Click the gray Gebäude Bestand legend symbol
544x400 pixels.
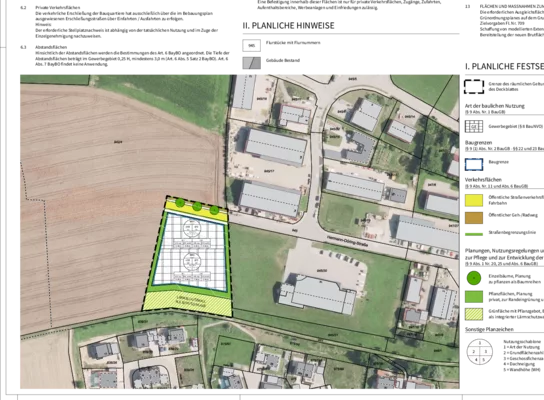click(252, 63)
